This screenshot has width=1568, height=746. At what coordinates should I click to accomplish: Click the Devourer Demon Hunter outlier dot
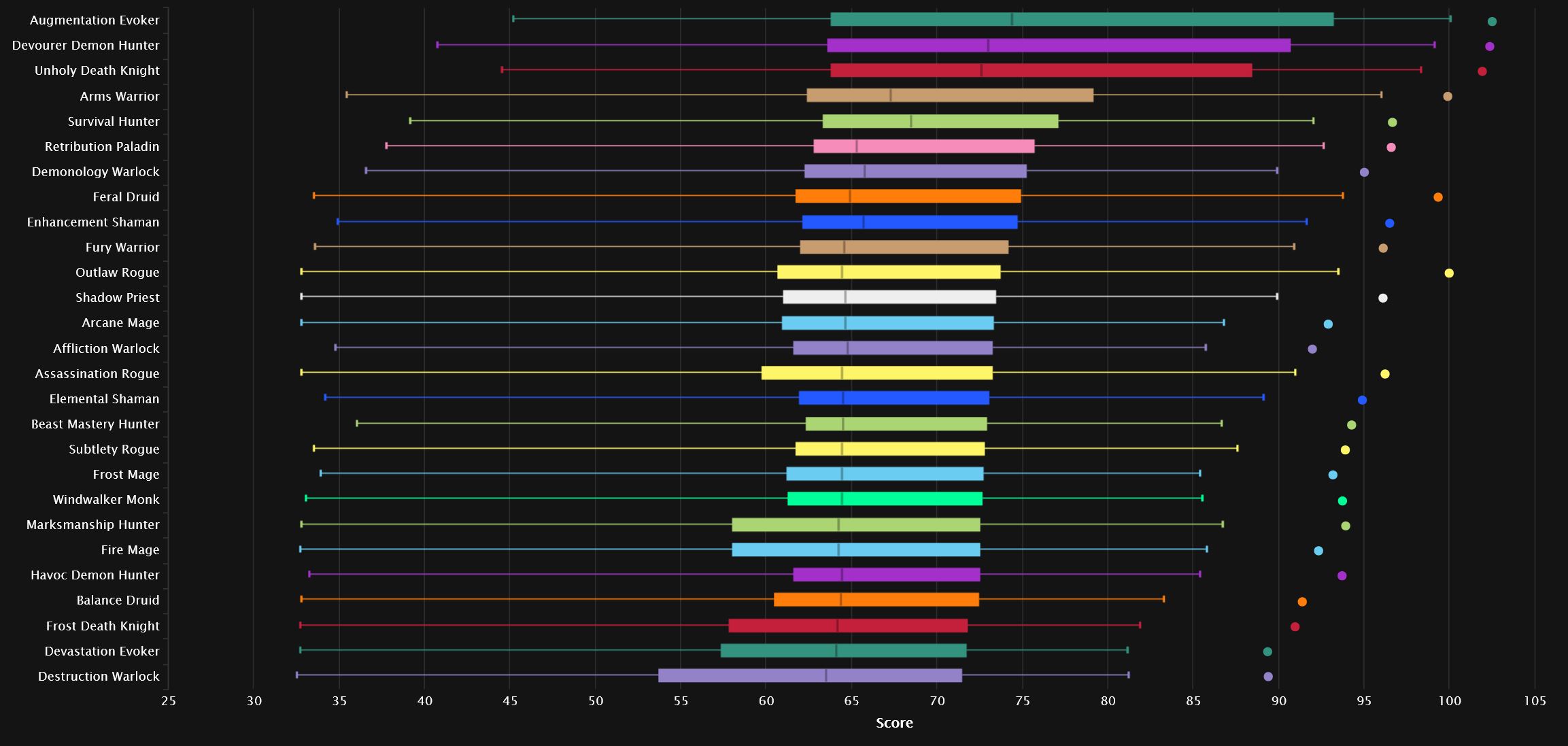[x=1490, y=47]
